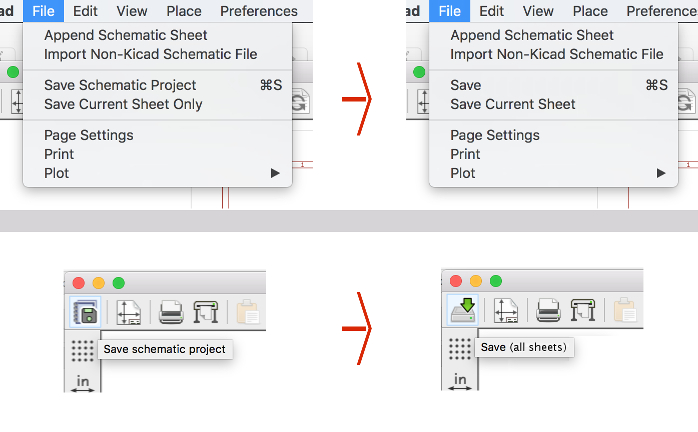Click Print icon in the window showing the 'Save schematic project' tooltip
Screen dimensions: 698x432
171,312
